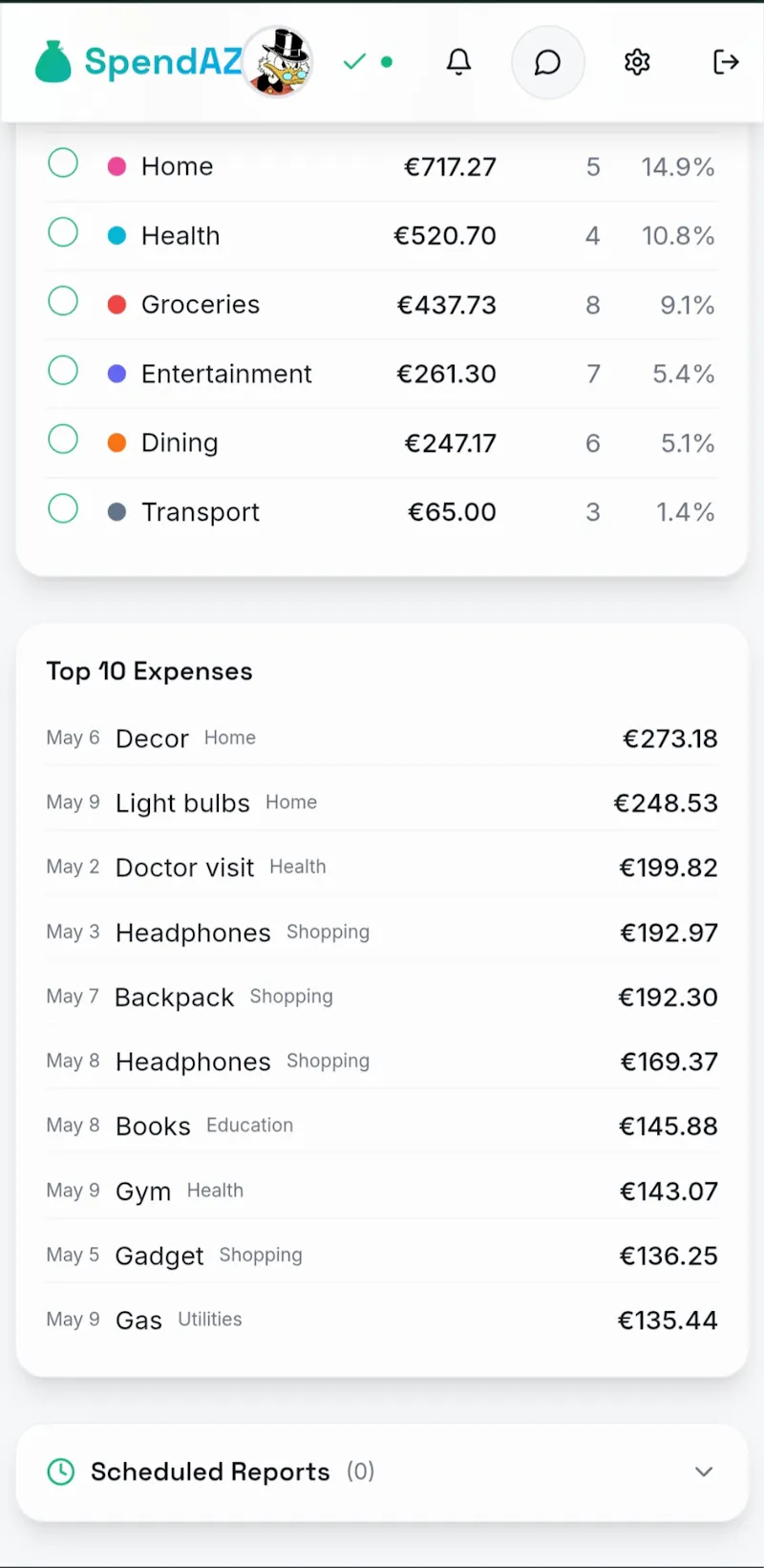Open the Doctor visit expense row
Screen dimensions: 764x1568
[x=382, y=868]
